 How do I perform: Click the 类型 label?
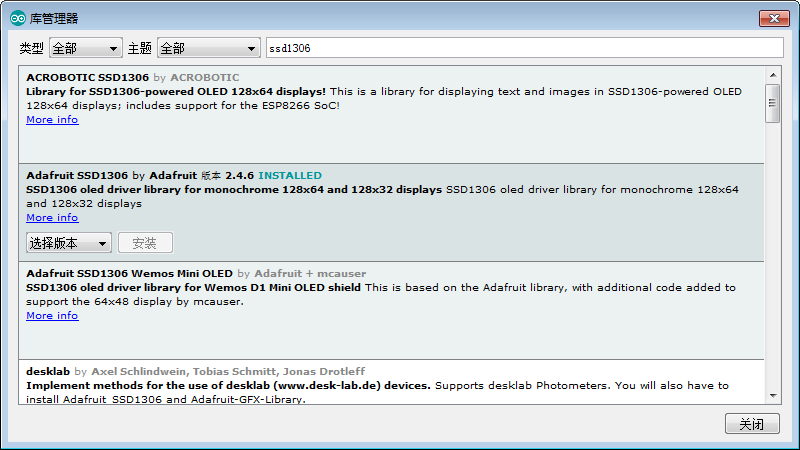(32, 48)
